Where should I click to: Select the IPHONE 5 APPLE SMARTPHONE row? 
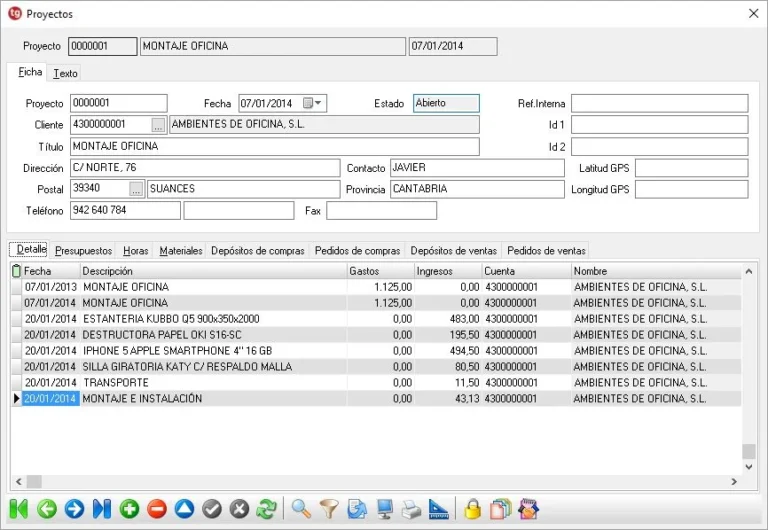pos(376,351)
